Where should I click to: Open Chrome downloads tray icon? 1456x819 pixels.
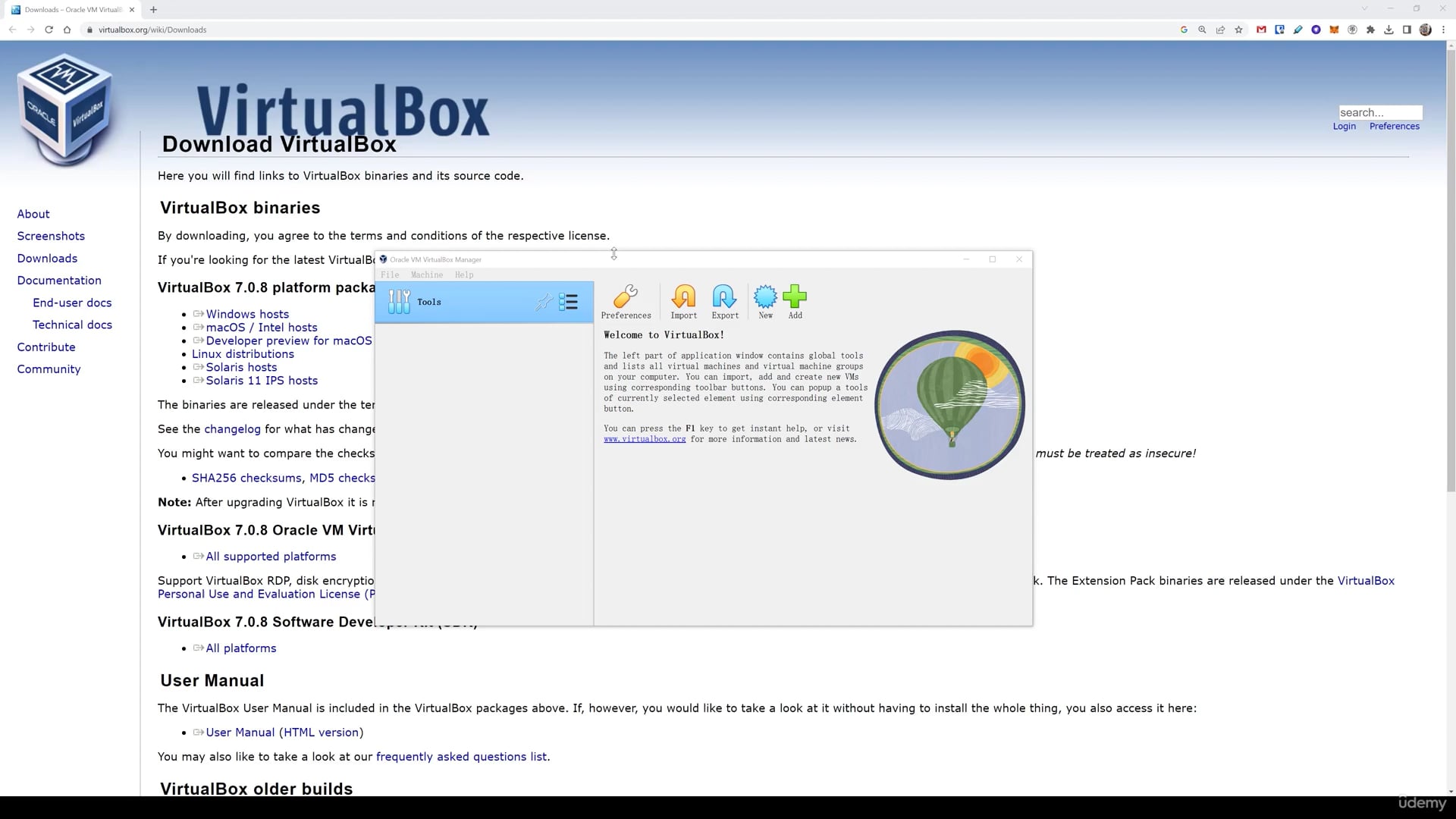pyautogui.click(x=1389, y=30)
